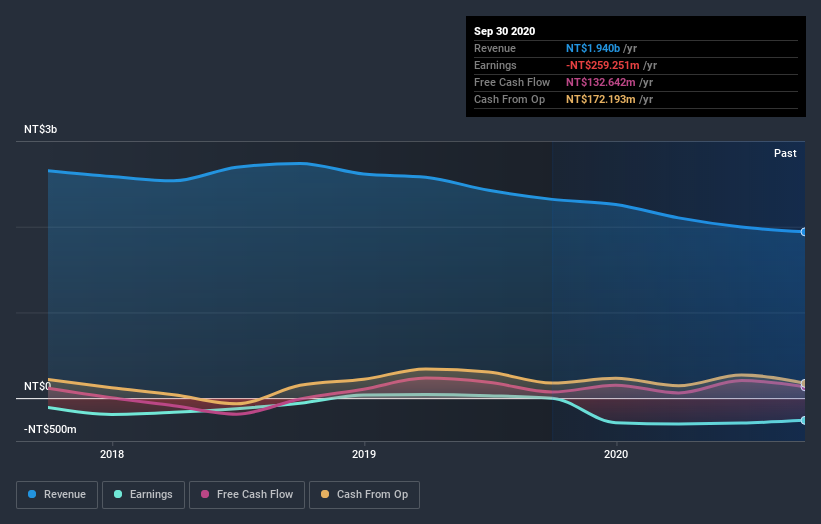The image size is (821, 524).
Task: Click the -NT$500m y-axis label
Action: [x=50, y=429]
